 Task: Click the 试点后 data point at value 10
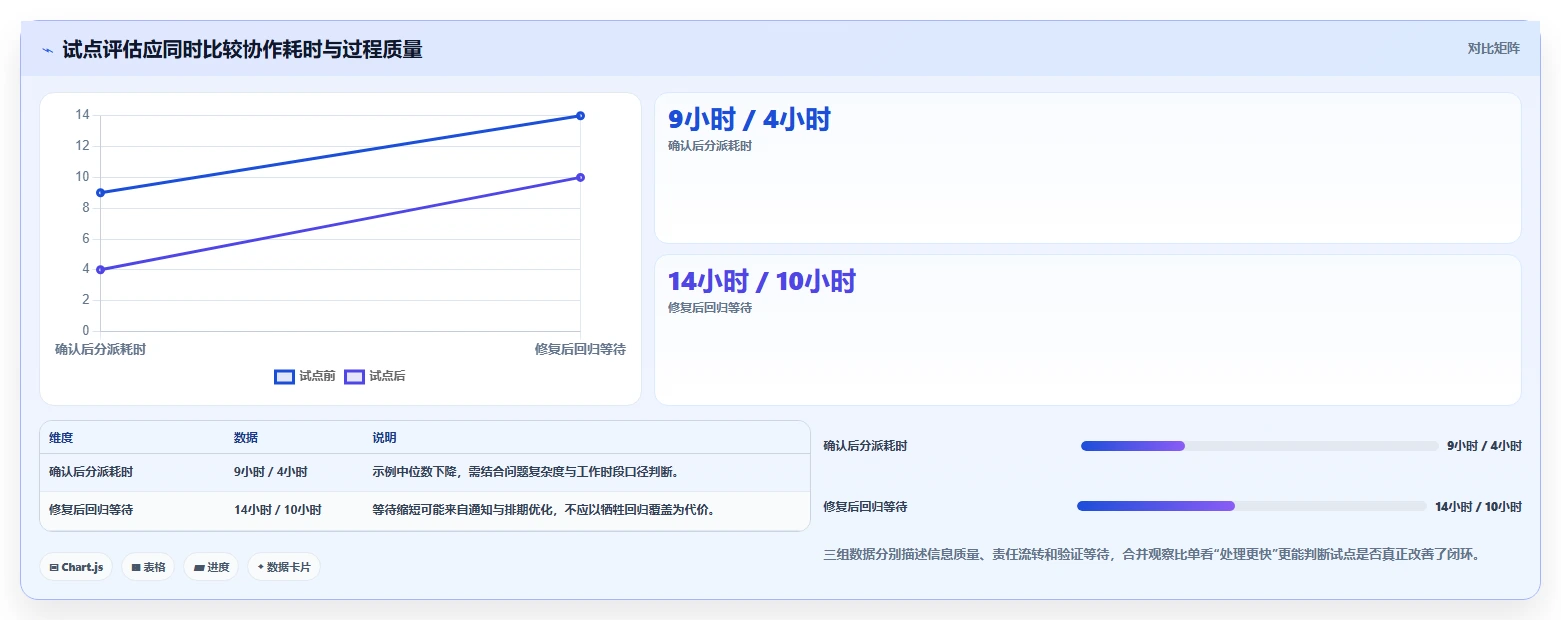[580, 177]
